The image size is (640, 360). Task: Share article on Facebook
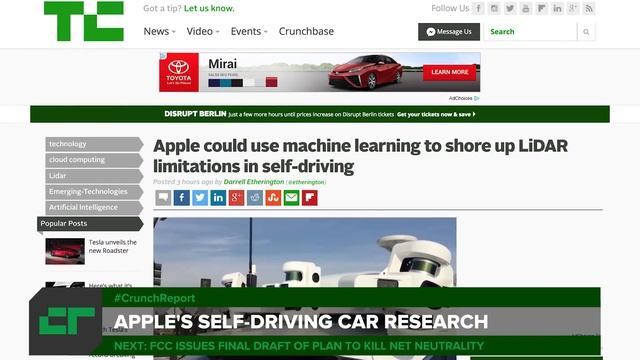pyautogui.click(x=182, y=198)
